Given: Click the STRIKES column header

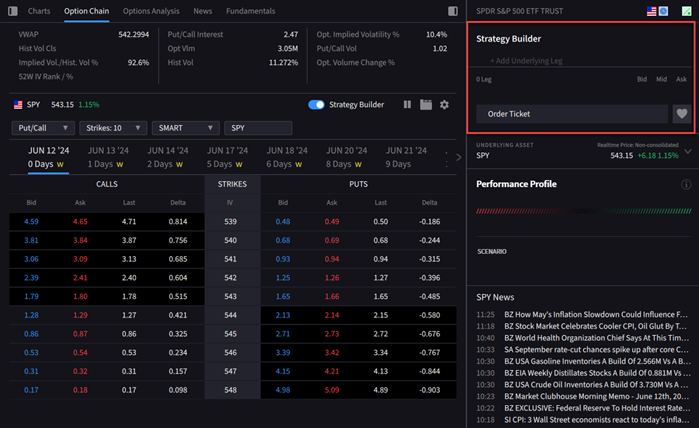Looking at the screenshot, I should coord(232,184).
